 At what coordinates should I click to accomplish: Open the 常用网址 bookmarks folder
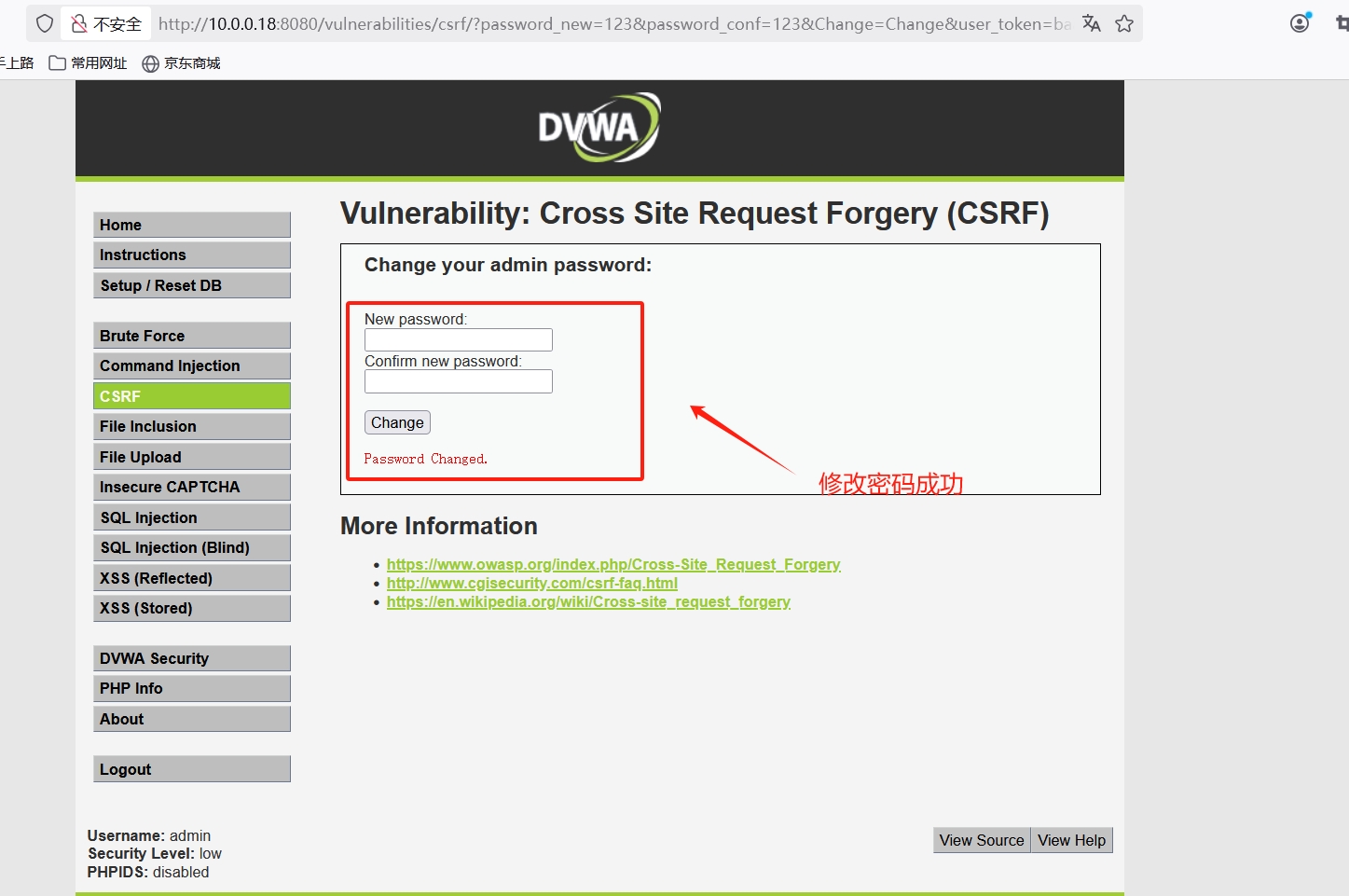pyautogui.click(x=89, y=62)
